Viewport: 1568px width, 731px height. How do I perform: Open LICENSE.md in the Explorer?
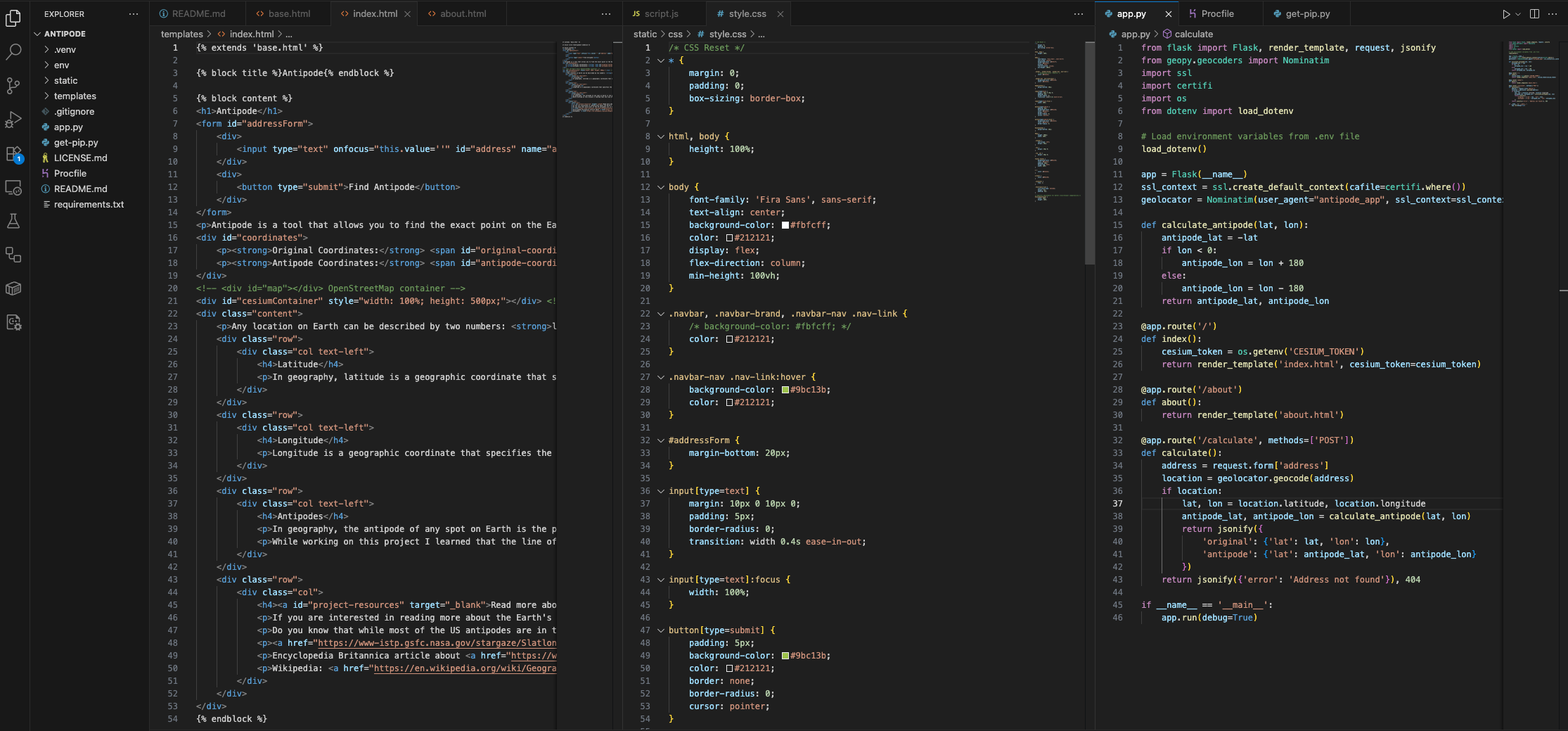click(x=80, y=158)
